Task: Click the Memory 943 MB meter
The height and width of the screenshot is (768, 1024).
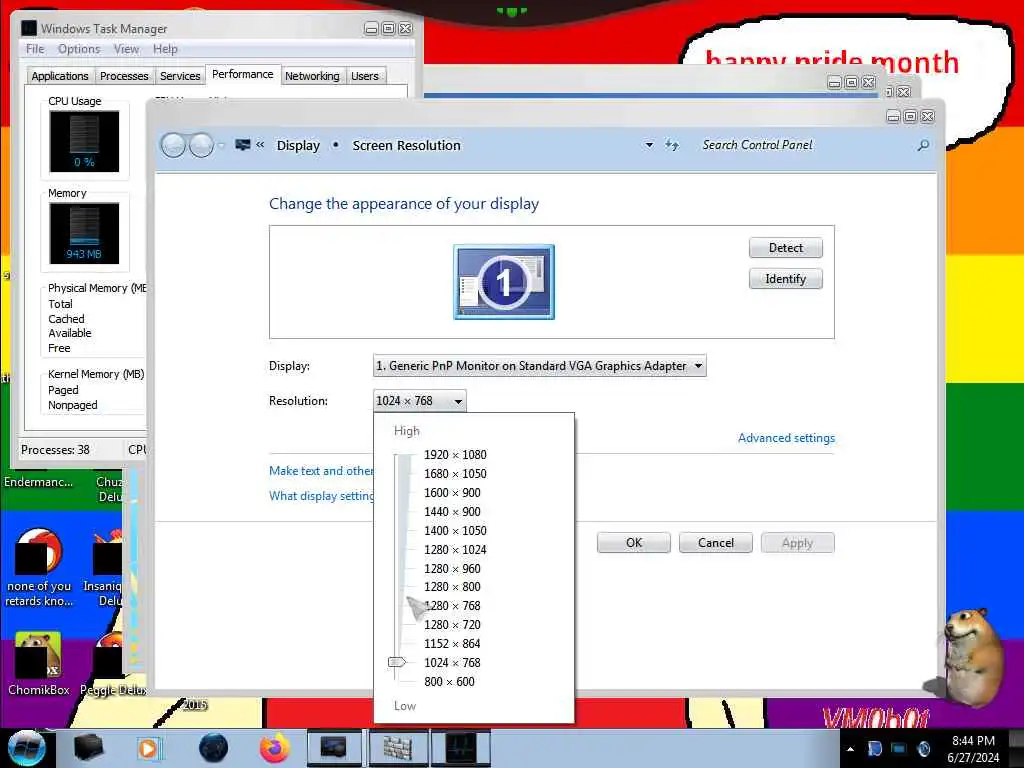Action: click(x=84, y=233)
